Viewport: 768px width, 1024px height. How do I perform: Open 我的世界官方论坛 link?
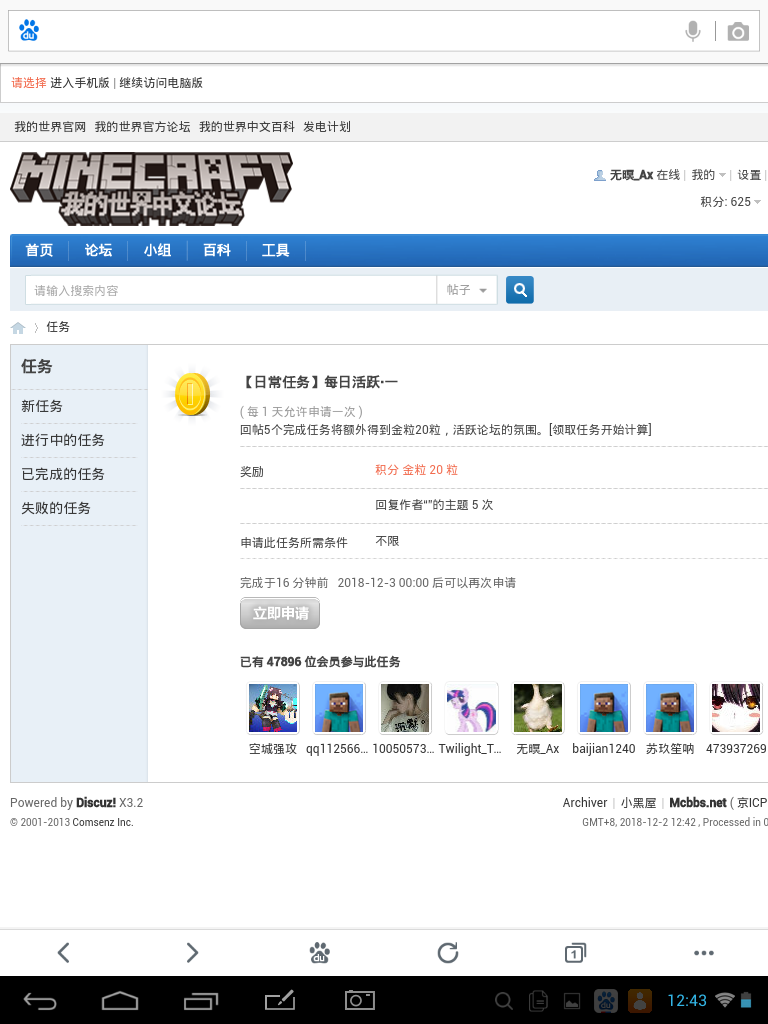[142, 127]
